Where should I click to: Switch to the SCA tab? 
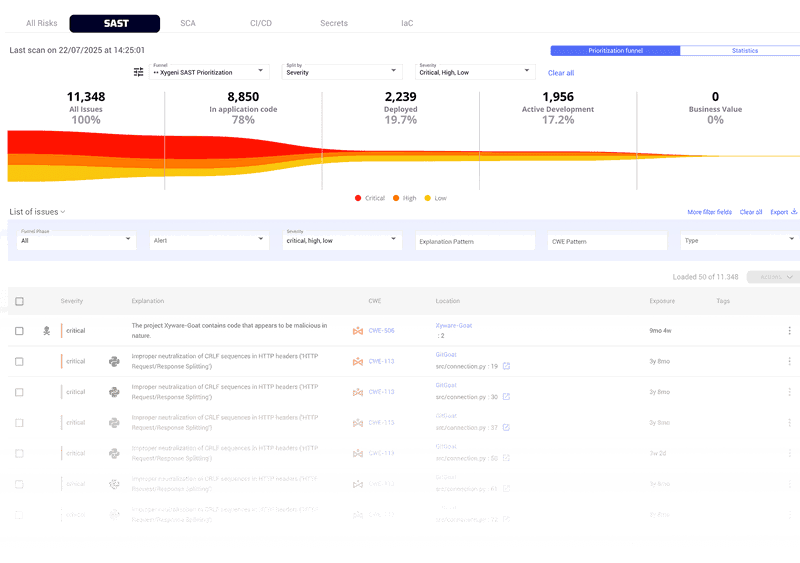pos(188,23)
